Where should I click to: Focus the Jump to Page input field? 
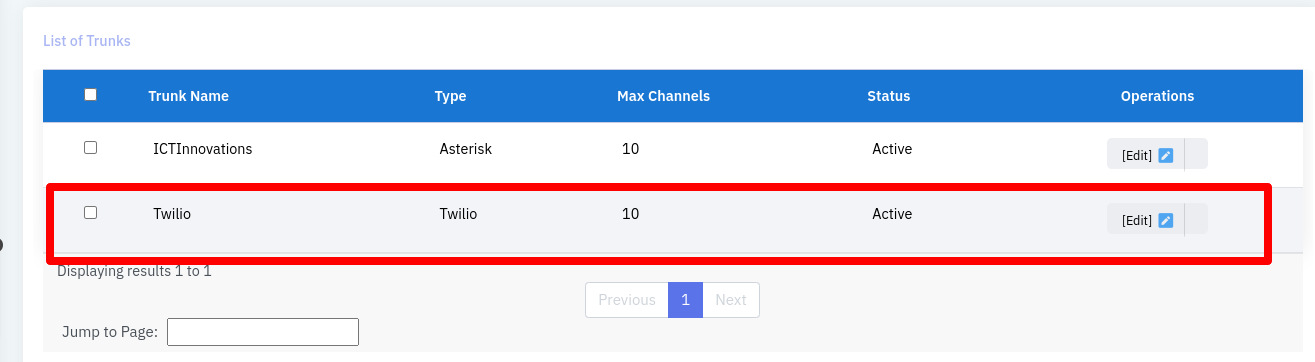263,332
